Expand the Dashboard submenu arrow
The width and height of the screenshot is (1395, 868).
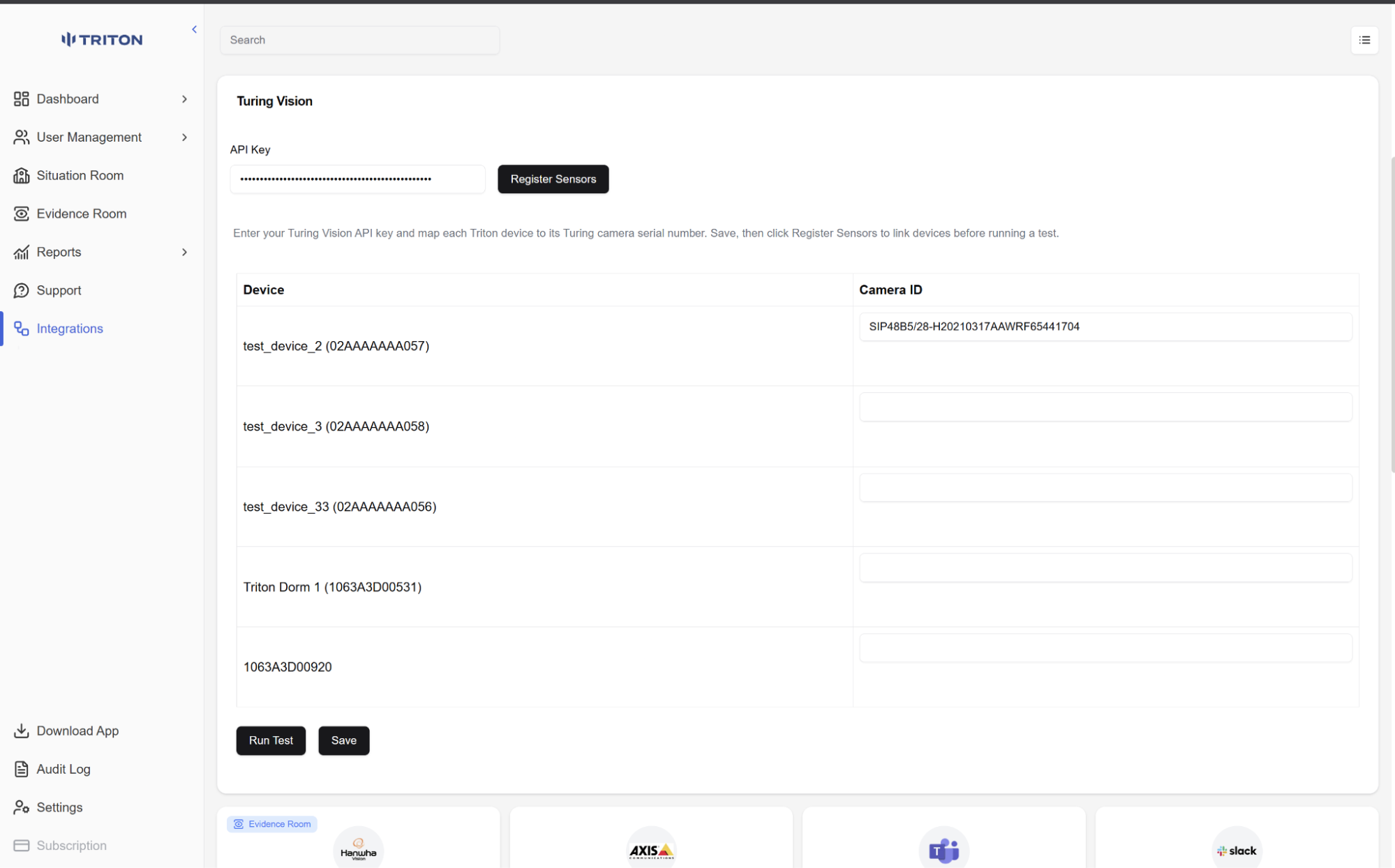click(x=184, y=99)
